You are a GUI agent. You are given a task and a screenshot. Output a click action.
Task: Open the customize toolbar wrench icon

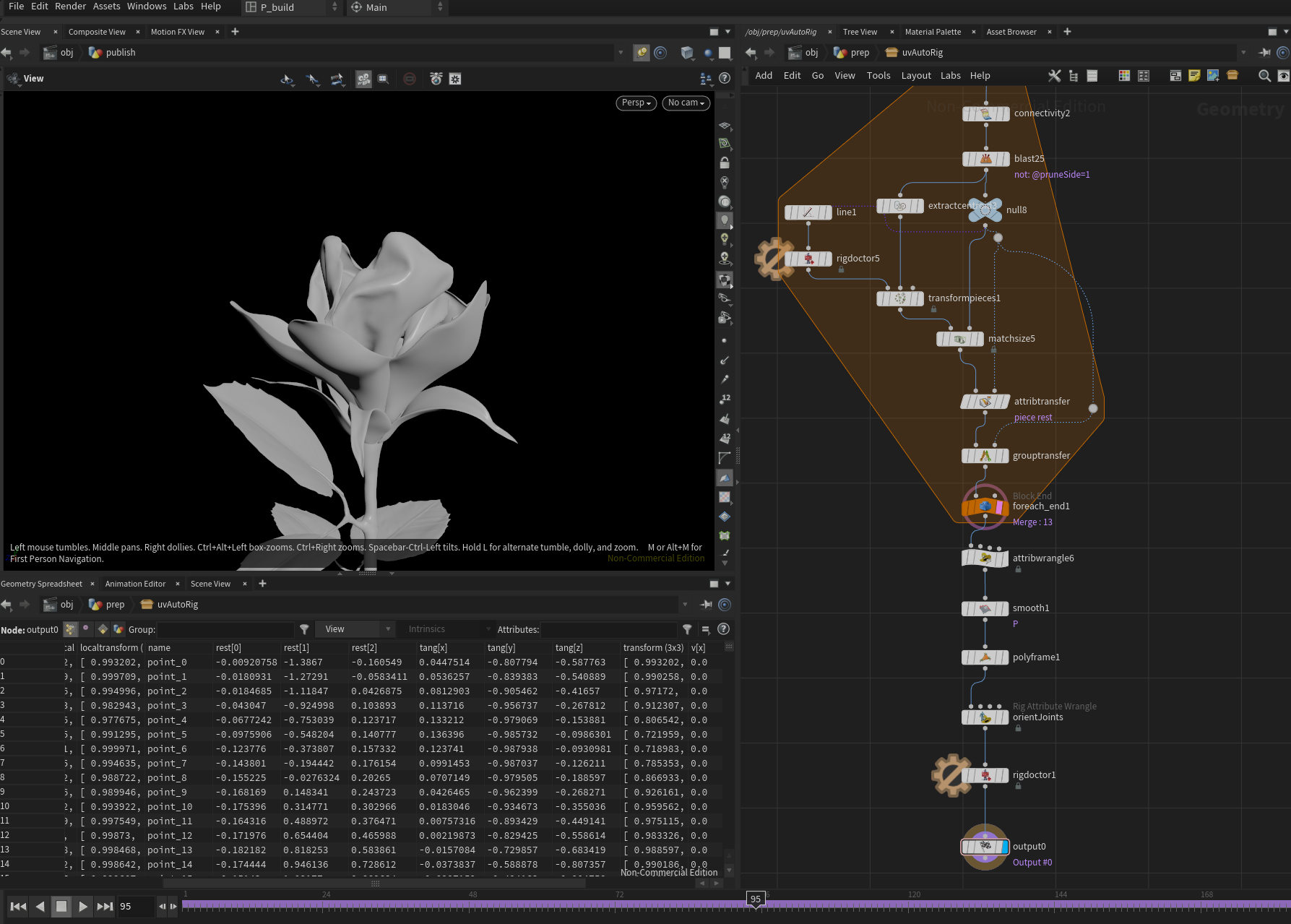pos(1054,75)
